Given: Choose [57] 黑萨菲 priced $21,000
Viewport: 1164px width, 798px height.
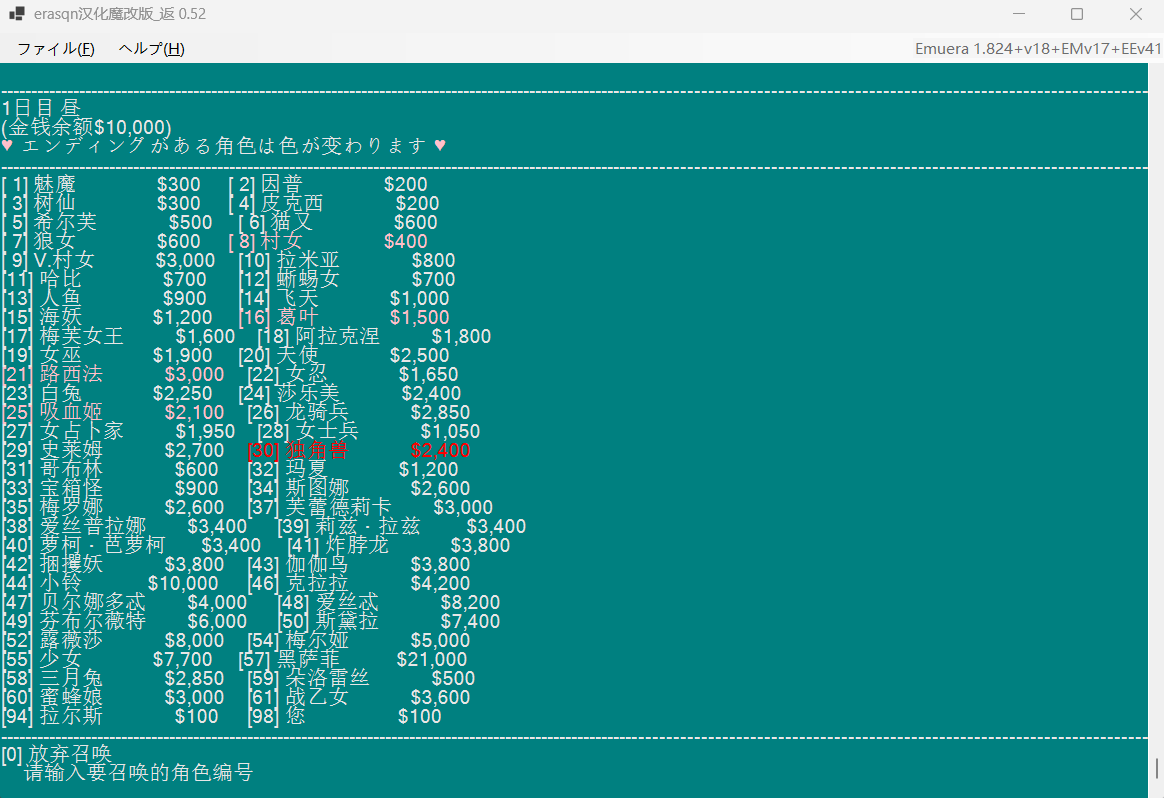Looking at the screenshot, I should pyautogui.click(x=353, y=659).
